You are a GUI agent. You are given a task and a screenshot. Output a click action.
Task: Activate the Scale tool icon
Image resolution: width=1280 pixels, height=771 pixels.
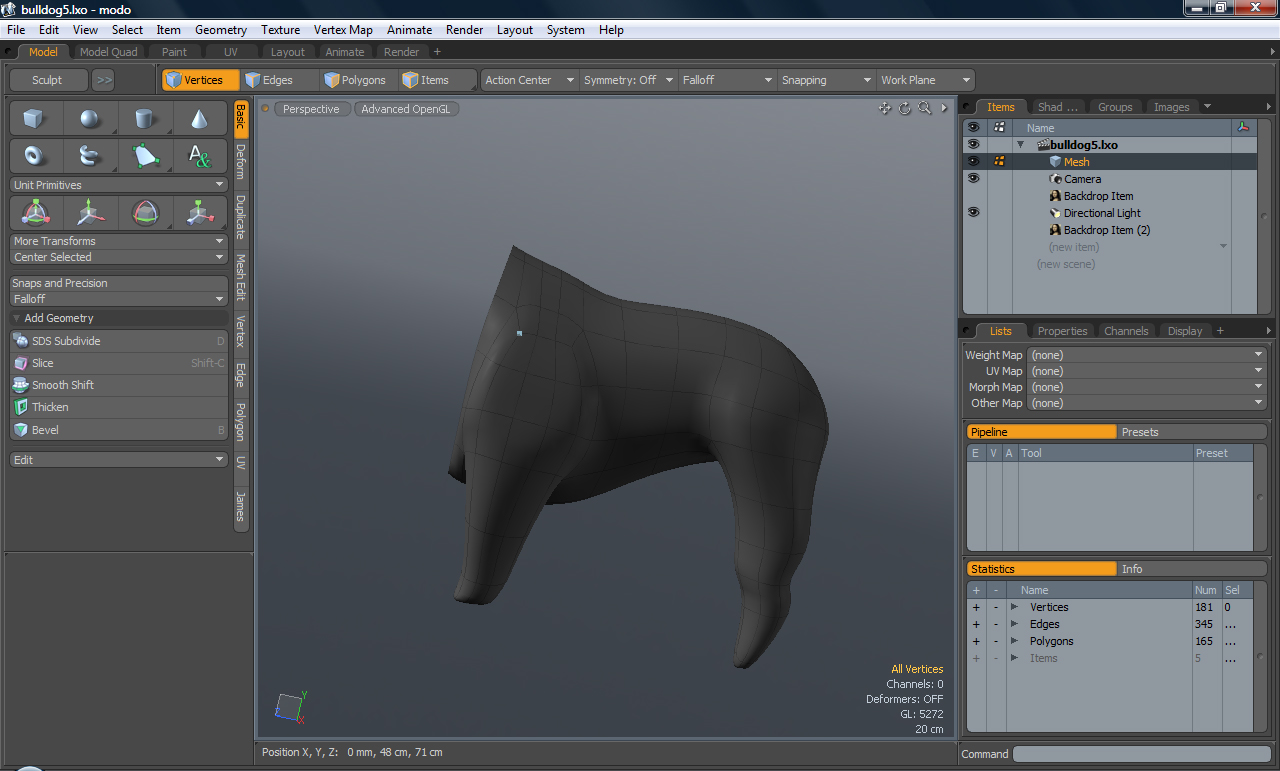tap(200, 212)
